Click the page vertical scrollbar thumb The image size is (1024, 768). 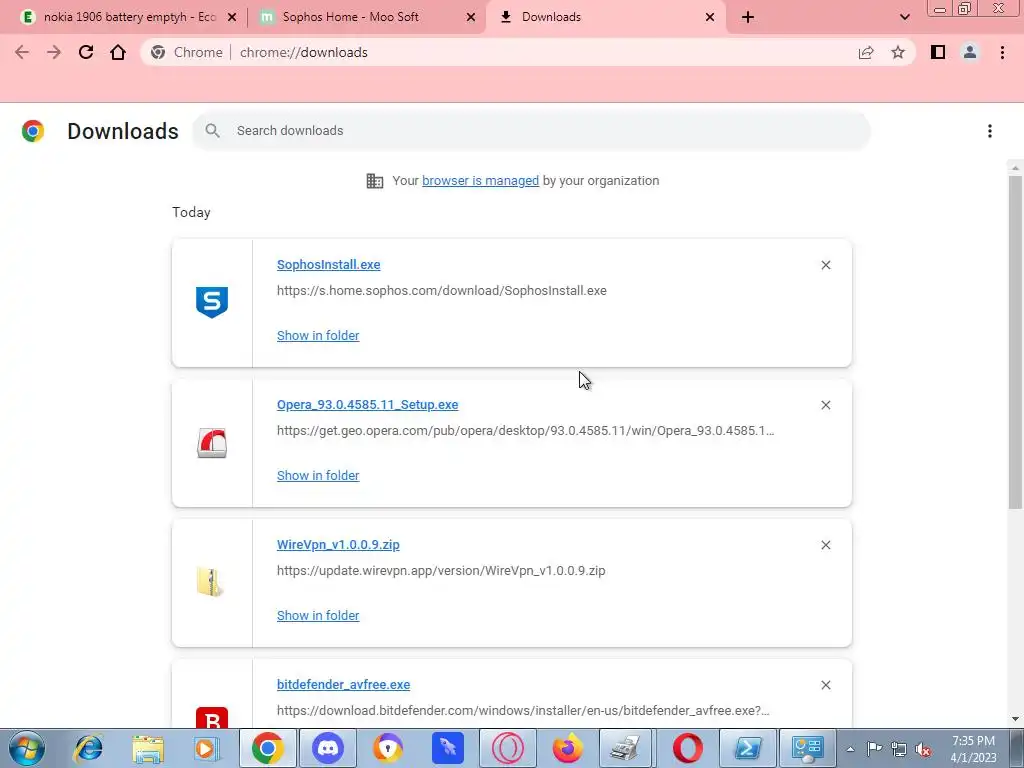click(1015, 341)
